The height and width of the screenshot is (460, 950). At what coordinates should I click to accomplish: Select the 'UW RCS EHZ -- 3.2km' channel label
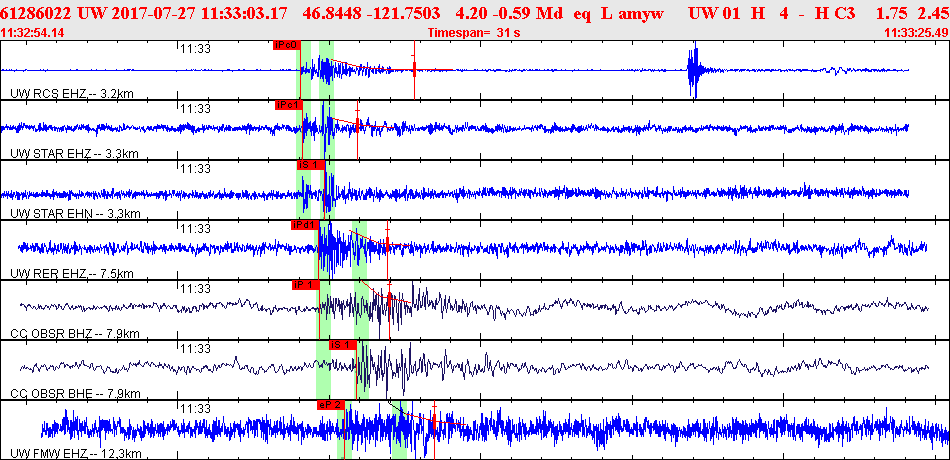[72, 93]
